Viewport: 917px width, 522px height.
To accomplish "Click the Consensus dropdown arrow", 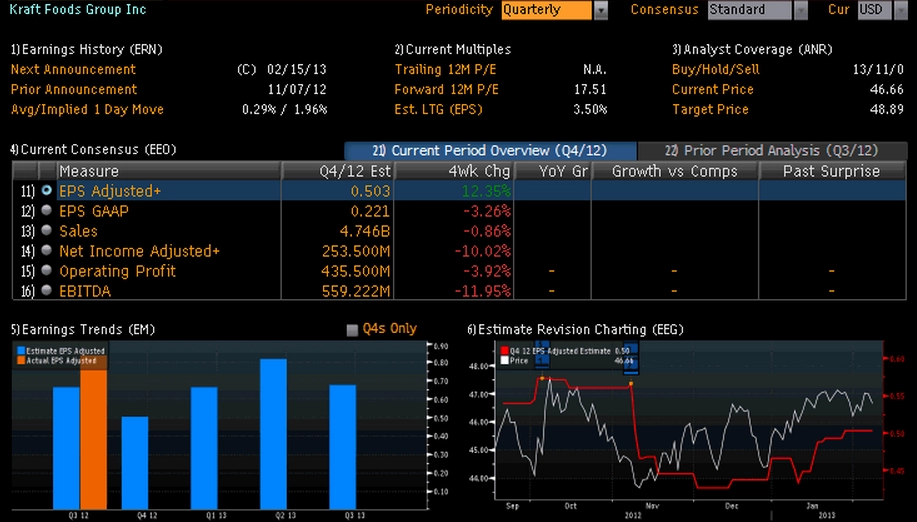I will pyautogui.click(x=801, y=11).
